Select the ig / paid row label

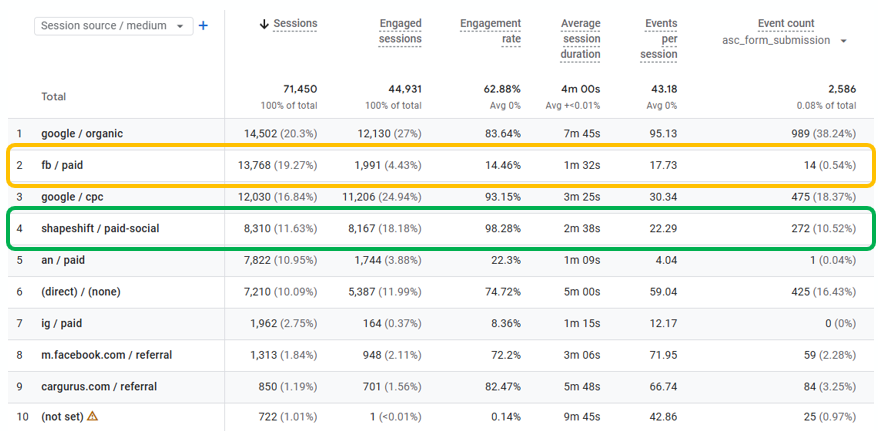point(62,324)
